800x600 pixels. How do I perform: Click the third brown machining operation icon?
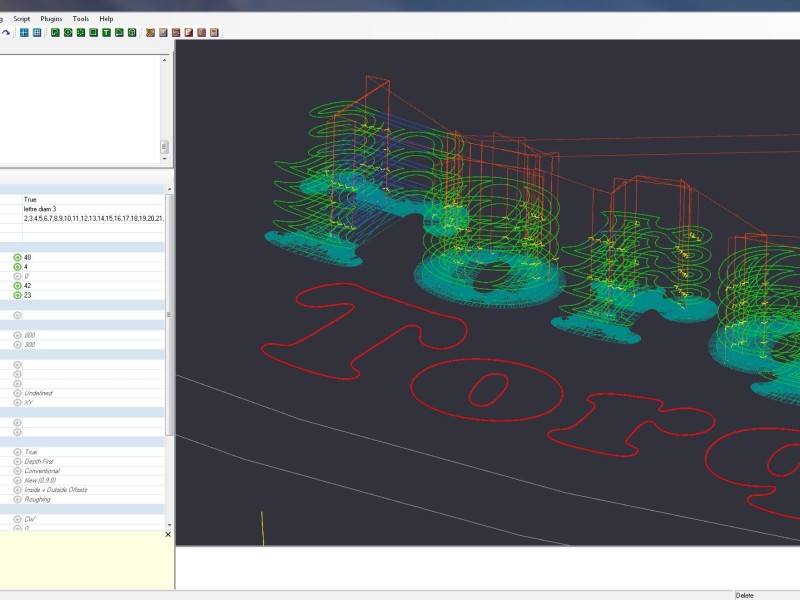click(x=176, y=33)
